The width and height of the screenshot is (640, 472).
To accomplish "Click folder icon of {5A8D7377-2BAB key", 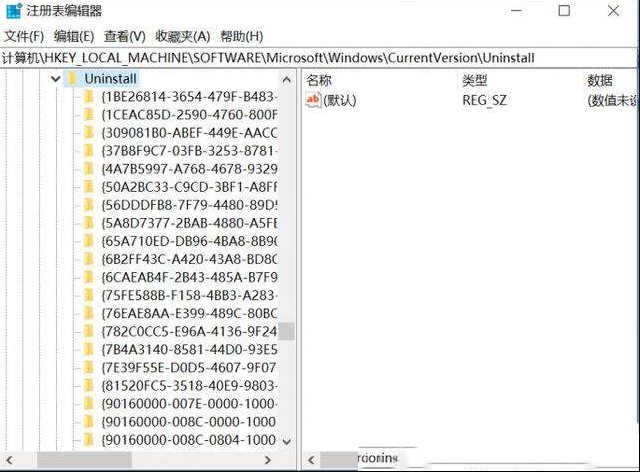I will 88,223.
